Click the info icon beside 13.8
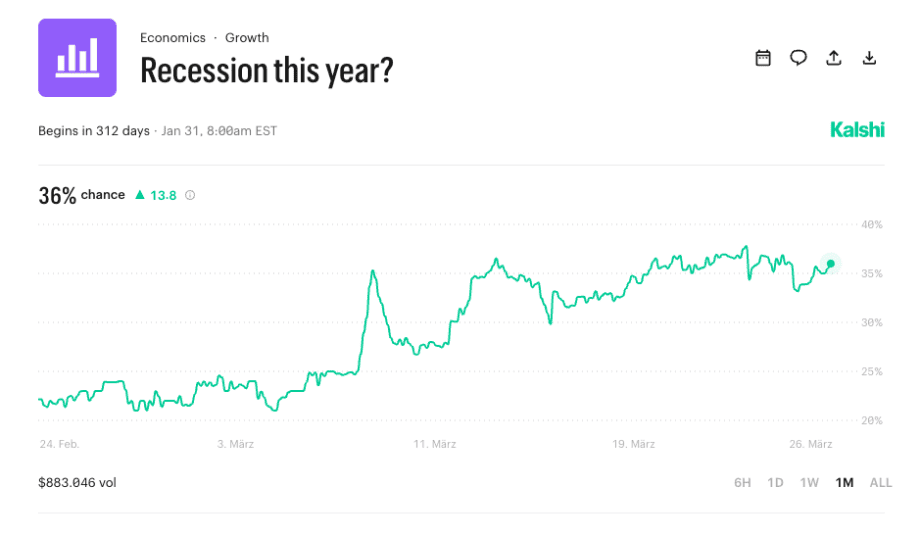The width and height of the screenshot is (920, 536). pos(190,196)
